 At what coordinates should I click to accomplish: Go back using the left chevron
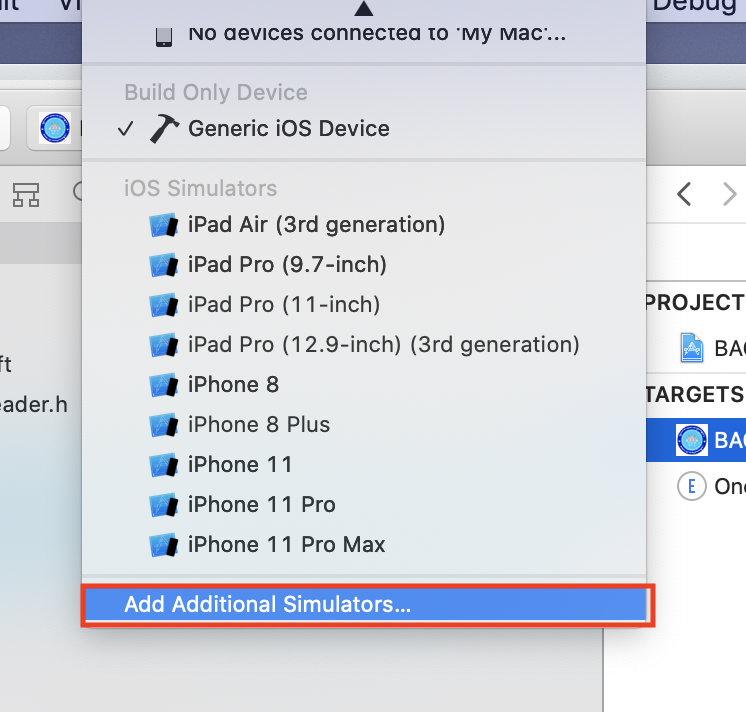click(x=684, y=194)
